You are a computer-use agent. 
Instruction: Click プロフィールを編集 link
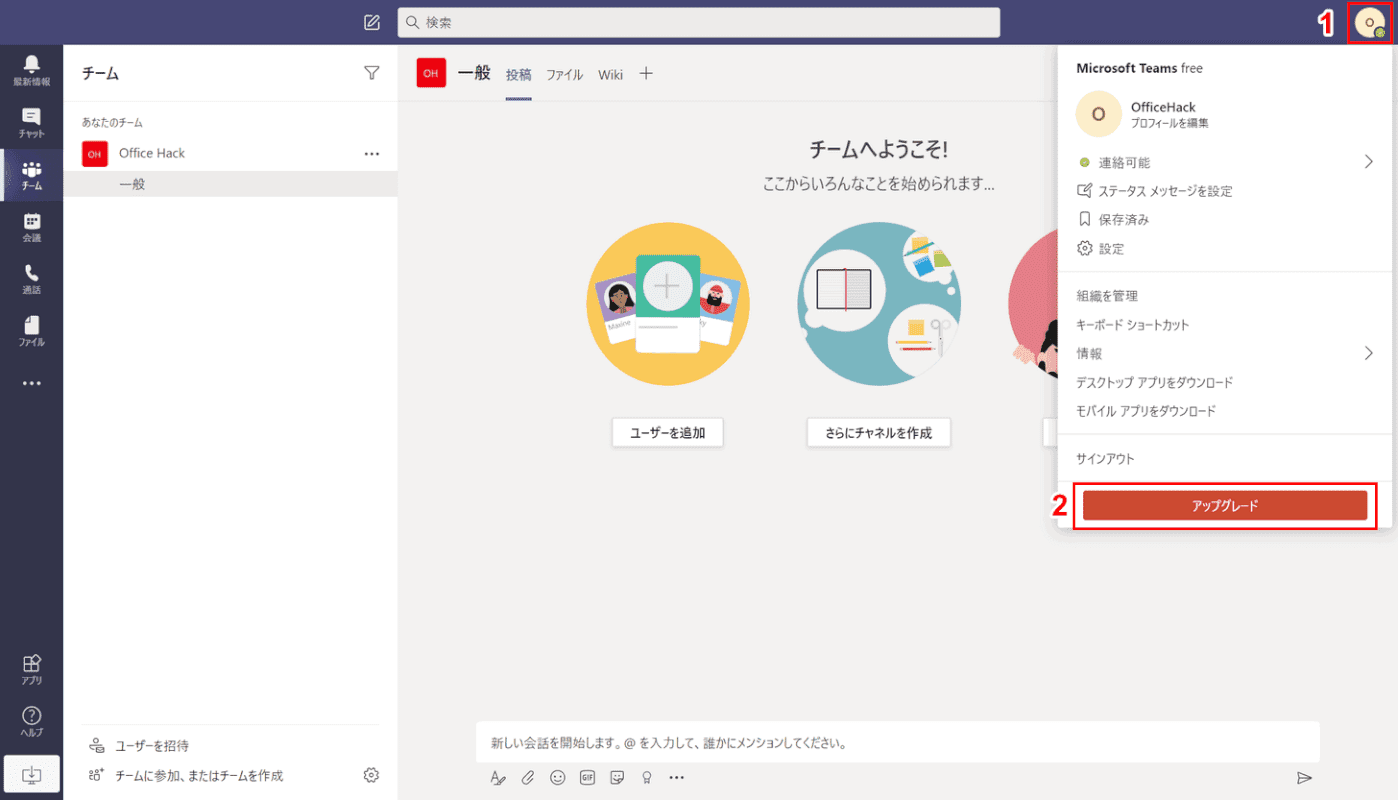pos(1169,124)
